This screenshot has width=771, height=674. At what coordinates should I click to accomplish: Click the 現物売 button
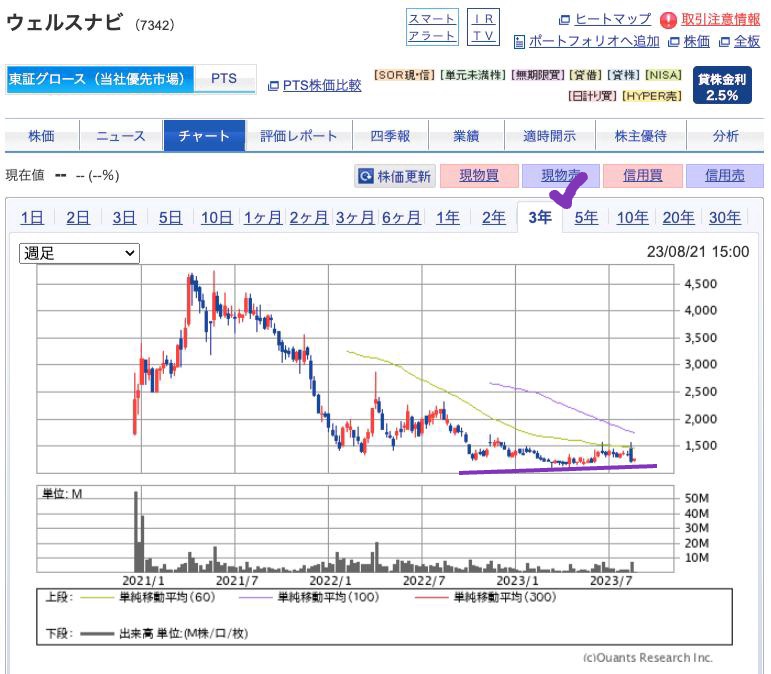tap(561, 176)
